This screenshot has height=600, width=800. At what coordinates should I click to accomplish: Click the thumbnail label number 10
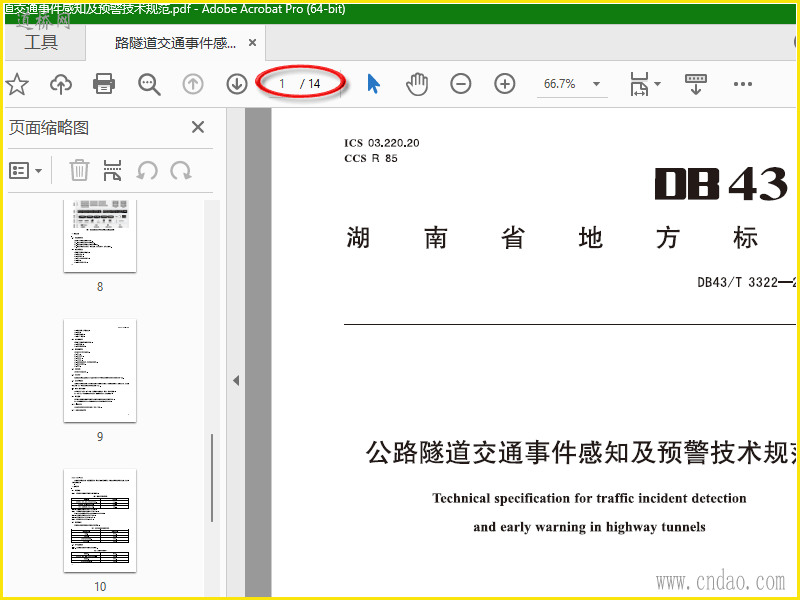coord(100,587)
